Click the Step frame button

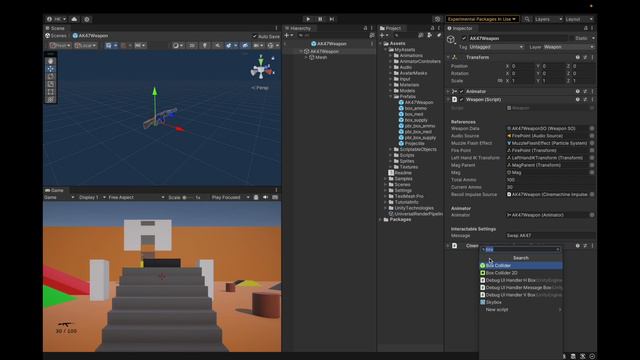click(332, 19)
